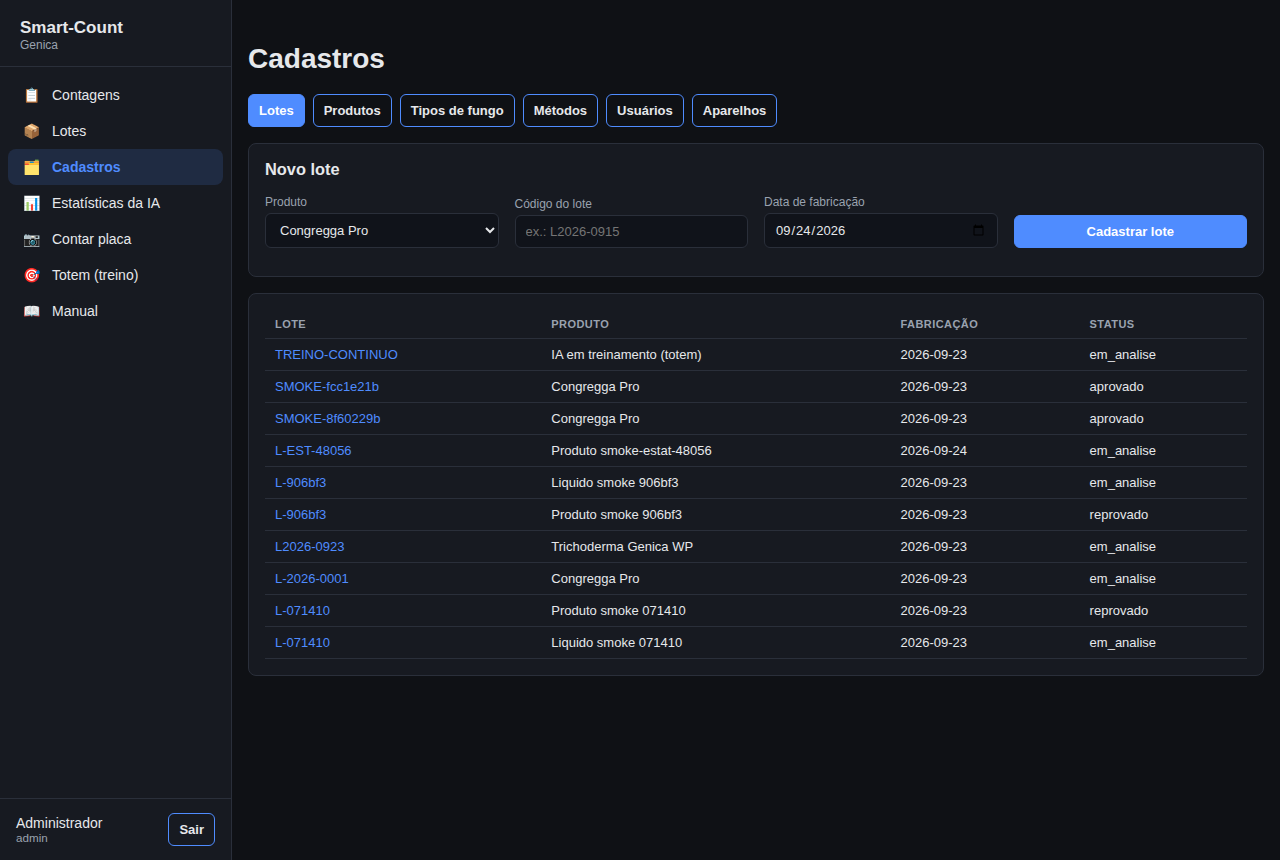
Task: Click the open book icon beside Manual
Action: 32,311
